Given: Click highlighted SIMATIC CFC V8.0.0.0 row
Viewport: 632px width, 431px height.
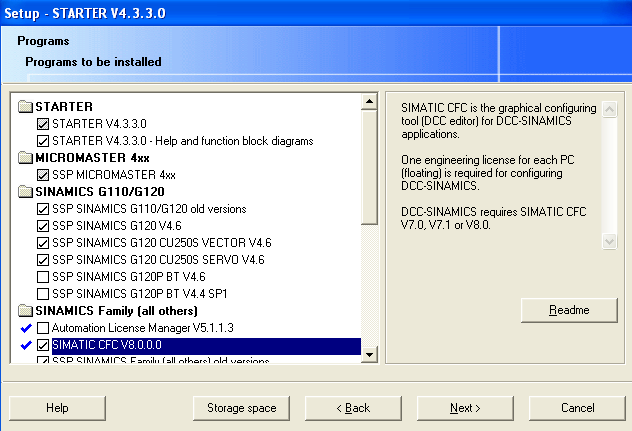Looking at the screenshot, I should click(206, 345).
